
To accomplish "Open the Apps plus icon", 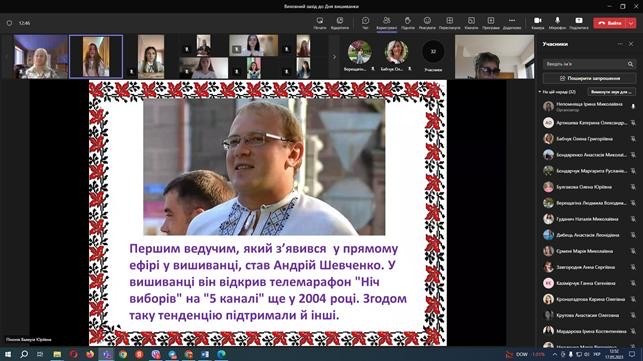I will (x=490, y=23).
